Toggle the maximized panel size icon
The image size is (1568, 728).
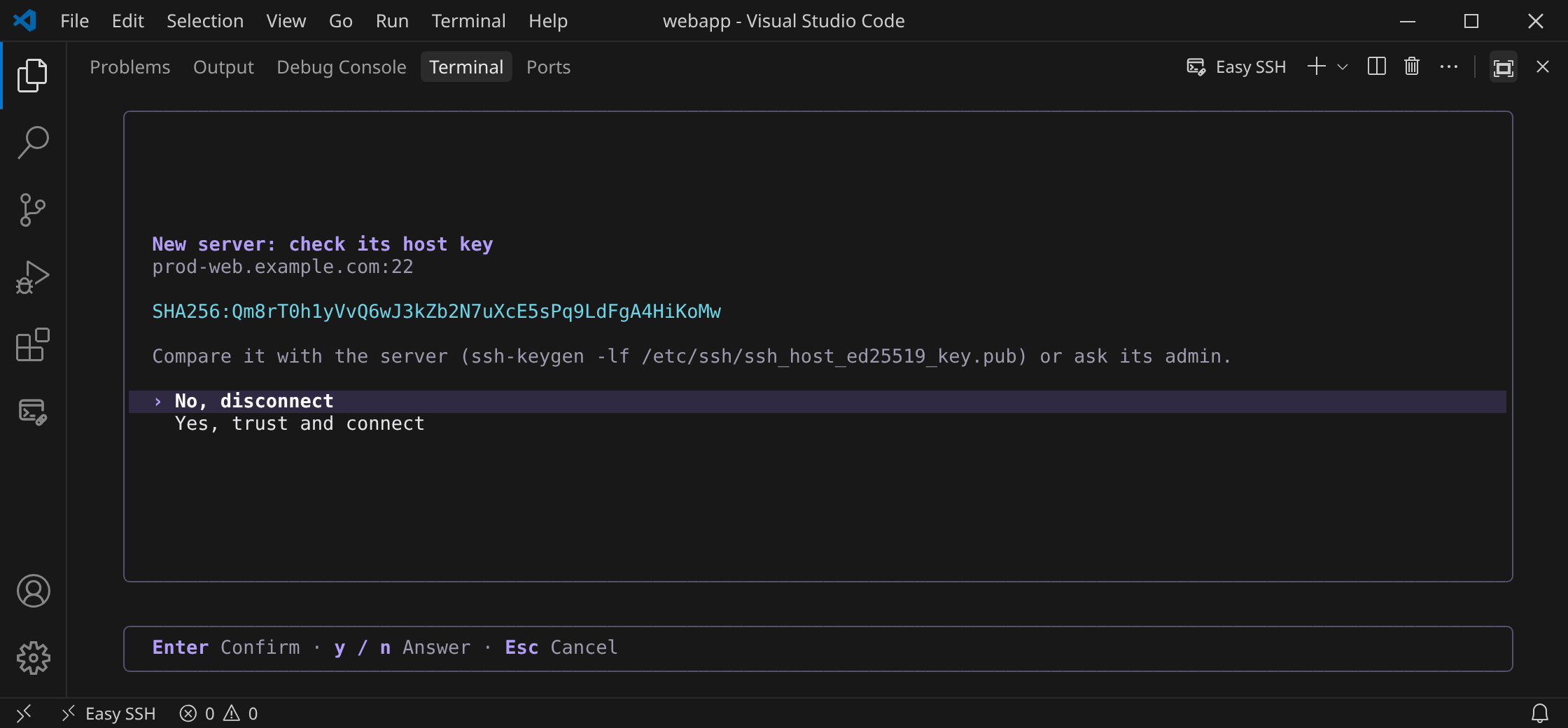pos(1503,67)
